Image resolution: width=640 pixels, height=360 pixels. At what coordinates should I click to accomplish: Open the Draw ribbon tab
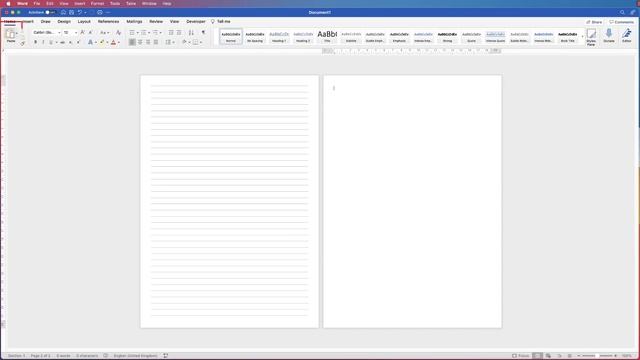pos(46,21)
